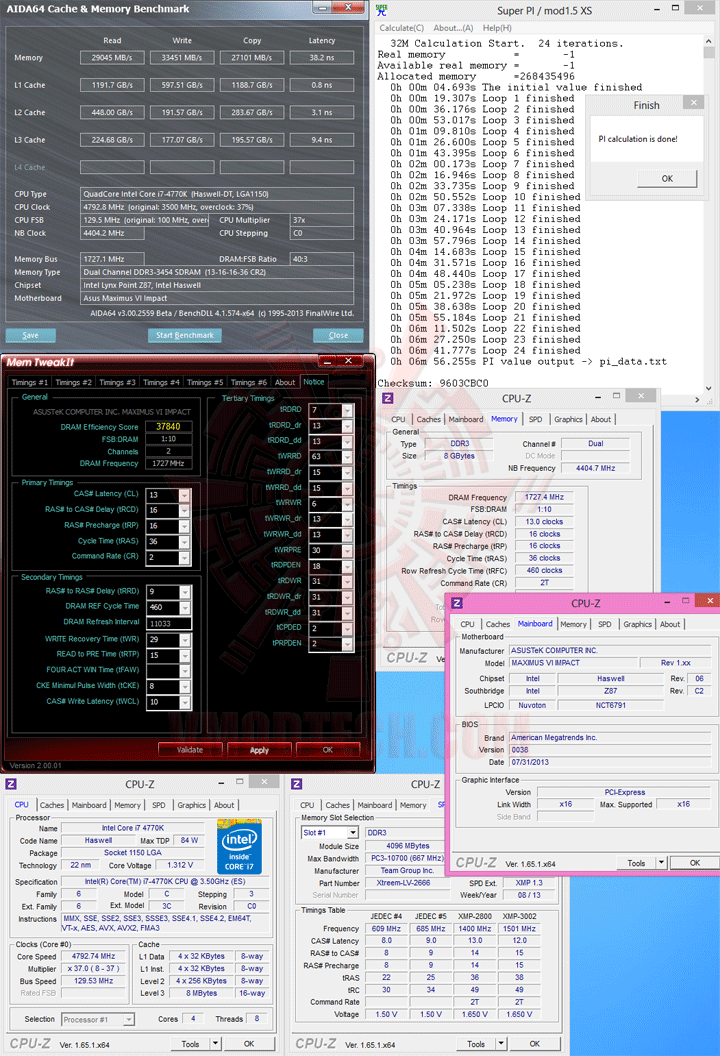Expand CAS# Latency (CL) dropdown
720x1056 pixels.
[x=185, y=495]
